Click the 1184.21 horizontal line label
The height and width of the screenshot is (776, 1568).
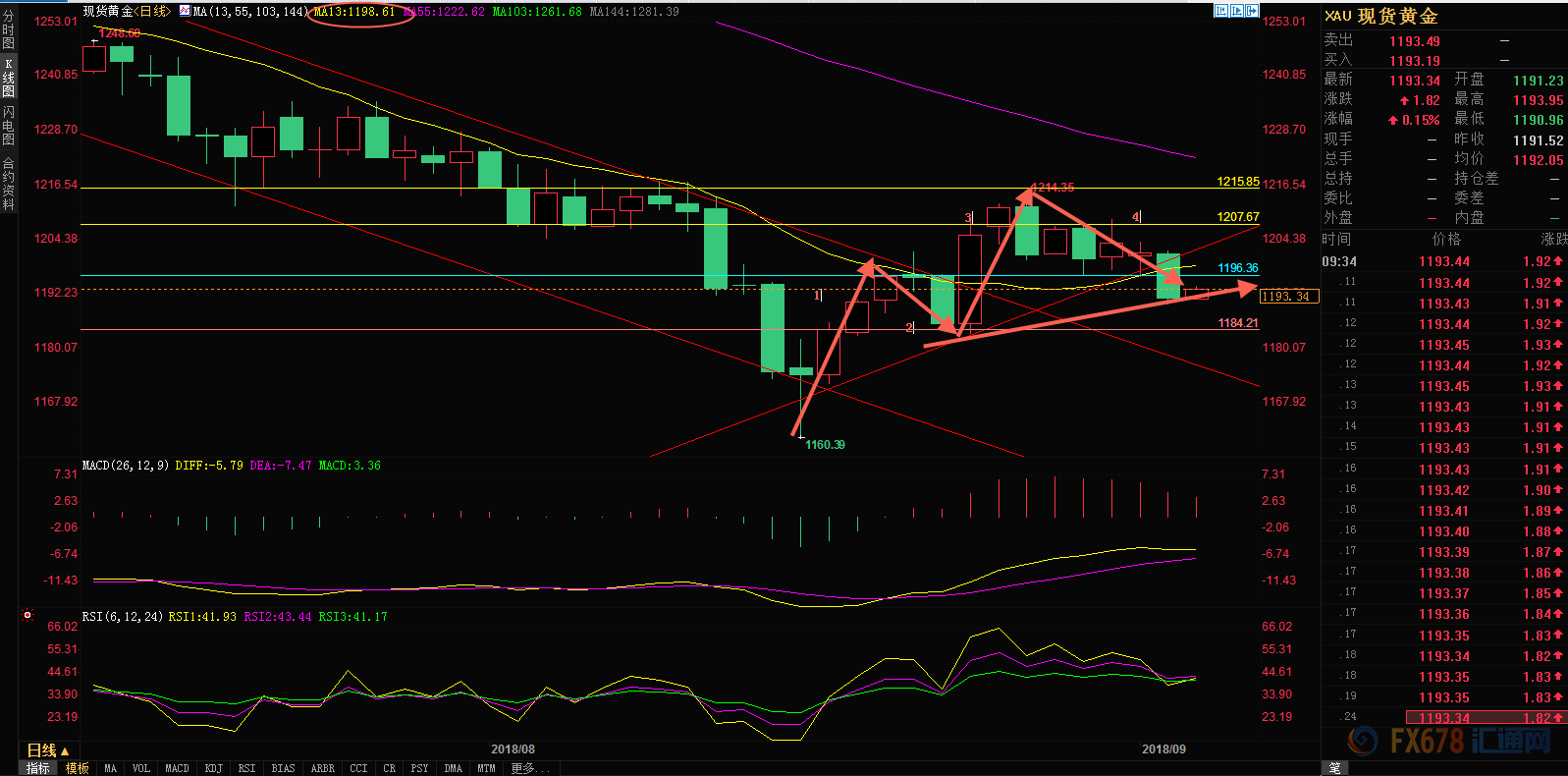click(x=1238, y=323)
